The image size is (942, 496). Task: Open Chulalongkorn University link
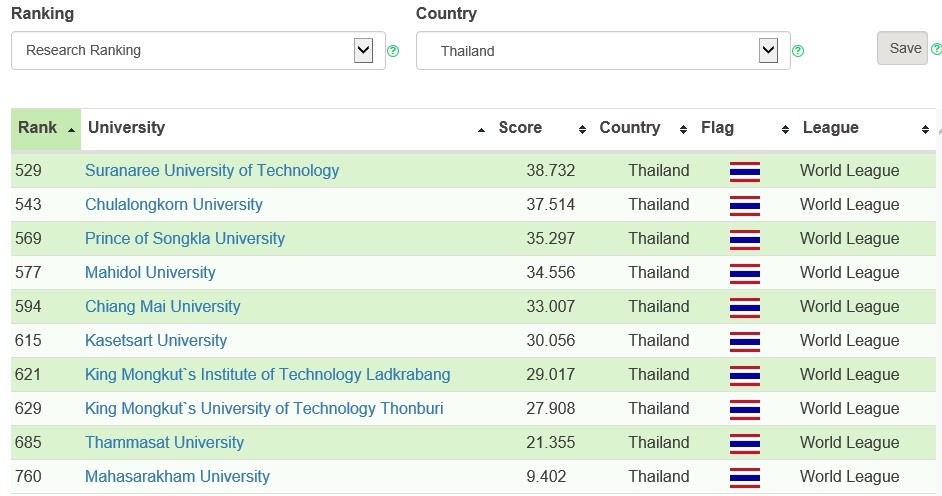click(174, 205)
